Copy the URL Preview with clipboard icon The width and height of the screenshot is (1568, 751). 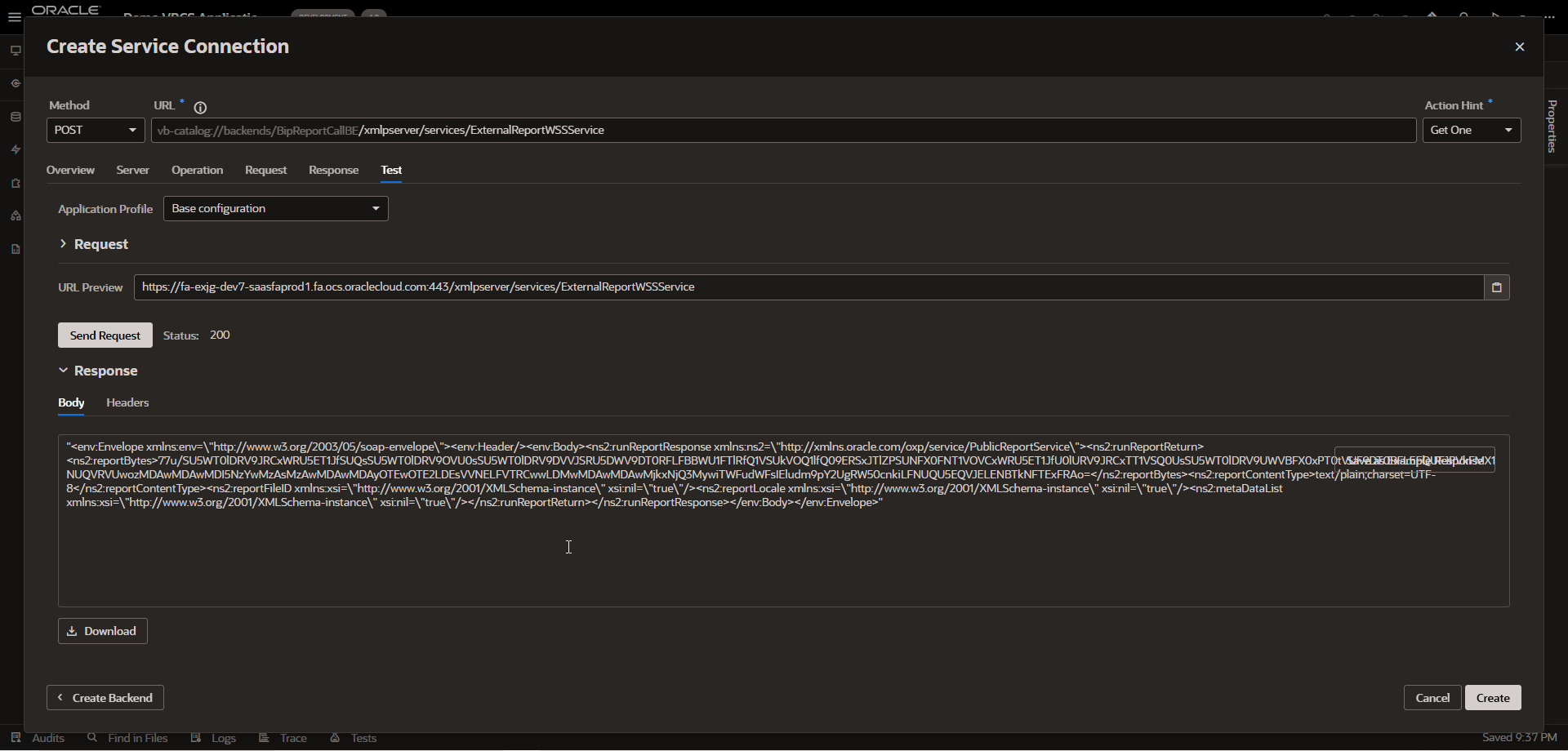coord(1496,287)
